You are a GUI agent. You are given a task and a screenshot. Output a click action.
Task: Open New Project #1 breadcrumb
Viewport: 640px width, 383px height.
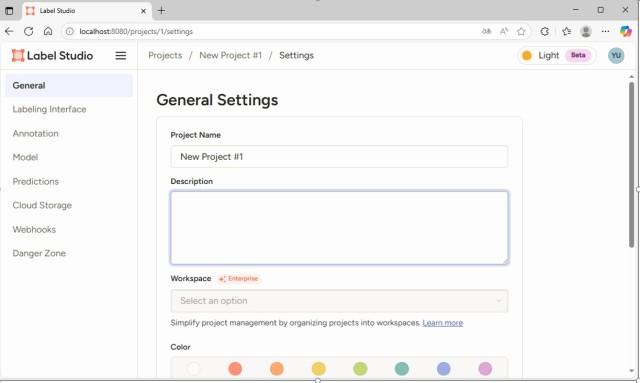click(231, 56)
